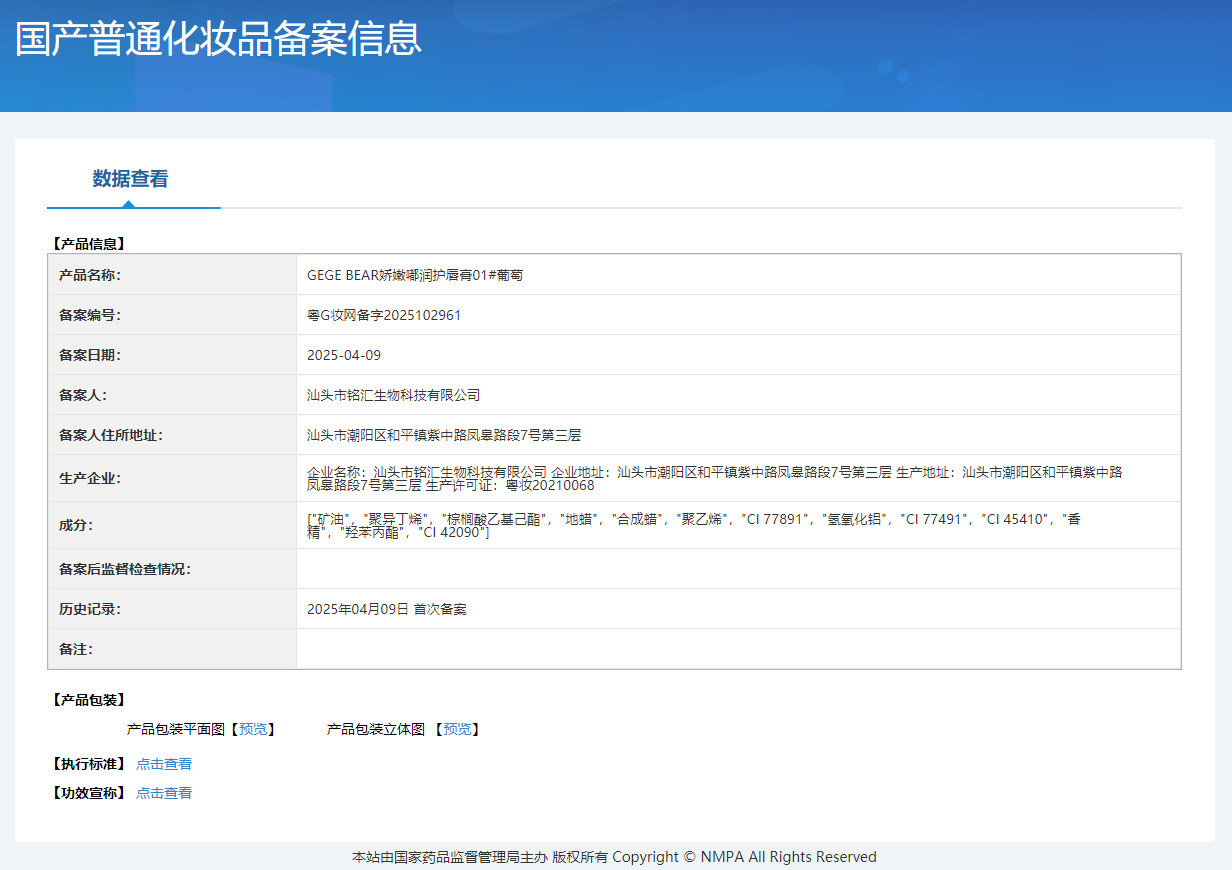Click the 备注 row label
The image size is (1232, 870).
tap(75, 649)
